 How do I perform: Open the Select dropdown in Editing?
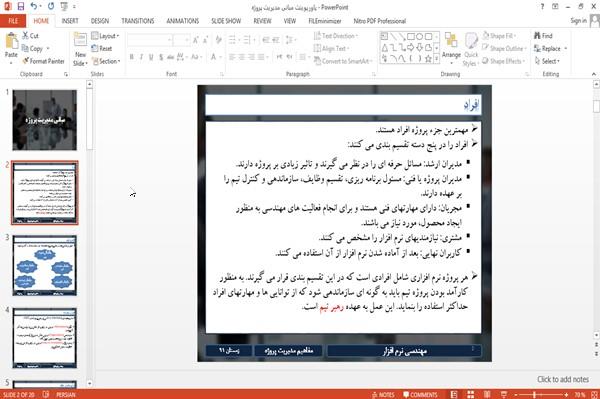point(547,61)
